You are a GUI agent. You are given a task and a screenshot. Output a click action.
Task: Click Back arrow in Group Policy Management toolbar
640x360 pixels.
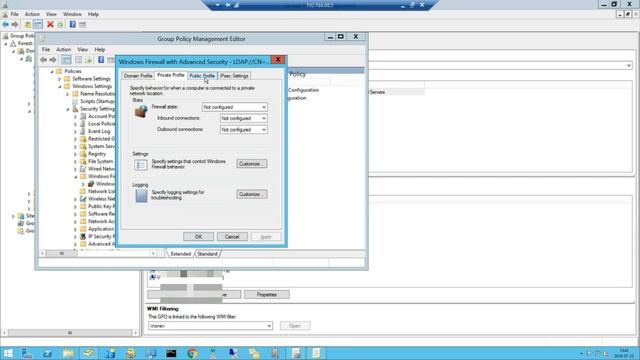pyautogui.click(x=6, y=24)
